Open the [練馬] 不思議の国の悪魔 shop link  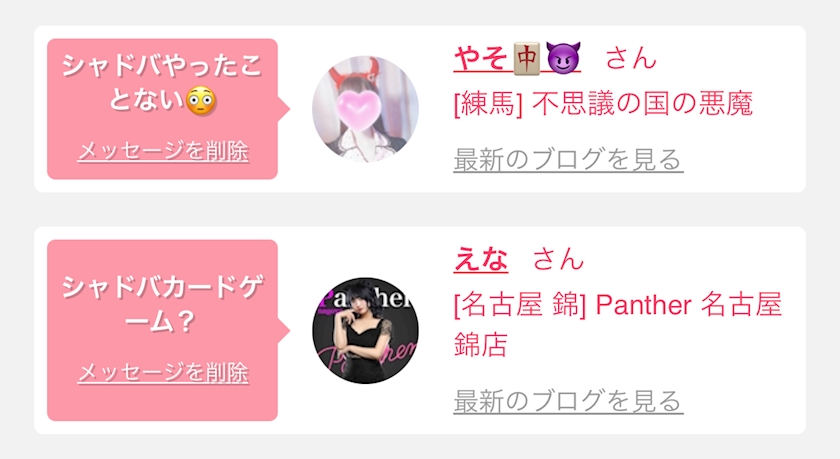tap(603, 104)
